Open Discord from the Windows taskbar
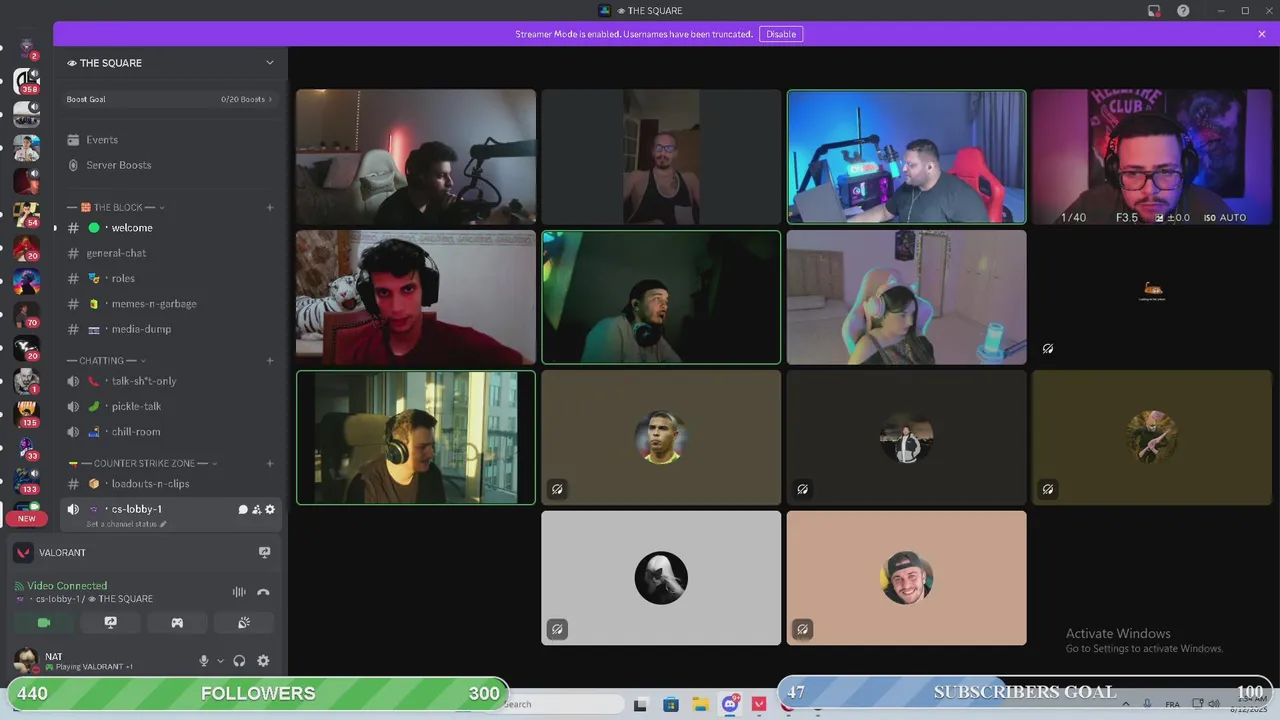Screen dimensions: 1280x720 730,704
